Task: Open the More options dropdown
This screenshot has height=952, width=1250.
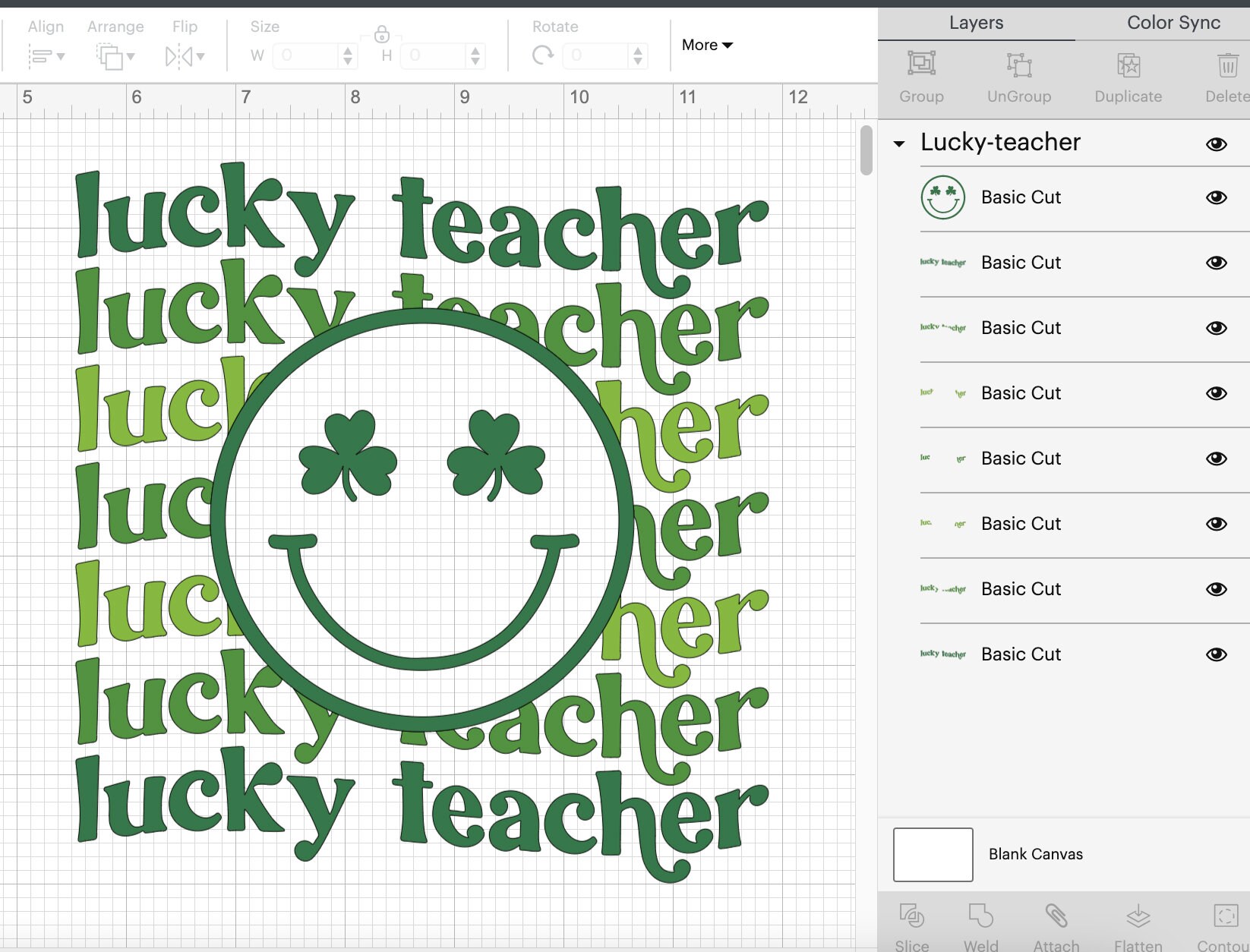Action: [705, 45]
